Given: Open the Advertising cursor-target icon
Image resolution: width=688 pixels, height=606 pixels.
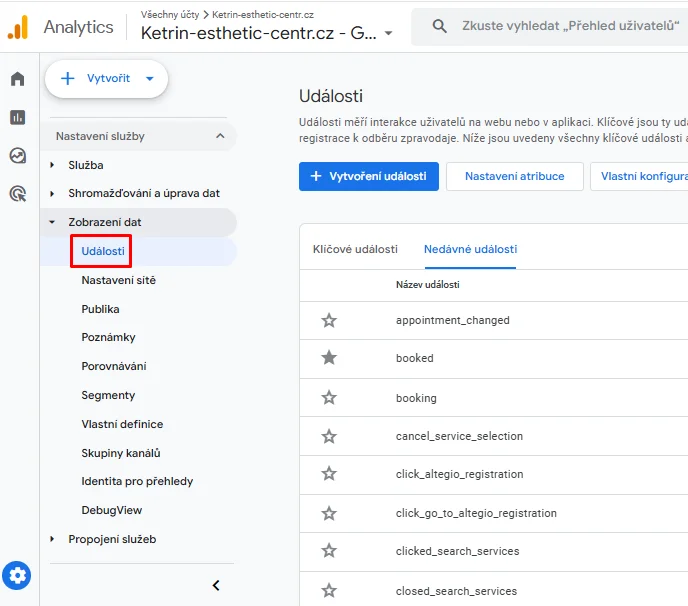Looking at the screenshot, I should pyautogui.click(x=18, y=194).
